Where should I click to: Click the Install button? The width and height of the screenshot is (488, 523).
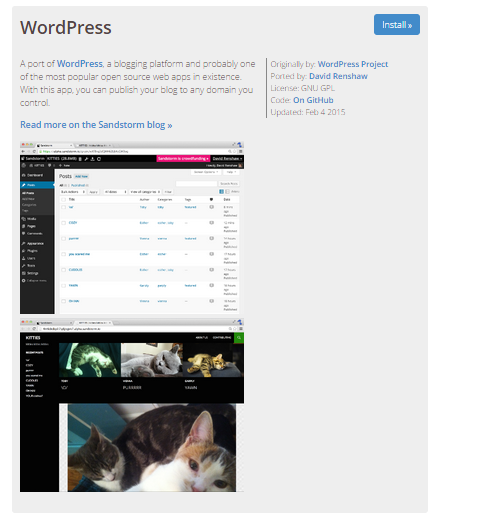coord(396,24)
